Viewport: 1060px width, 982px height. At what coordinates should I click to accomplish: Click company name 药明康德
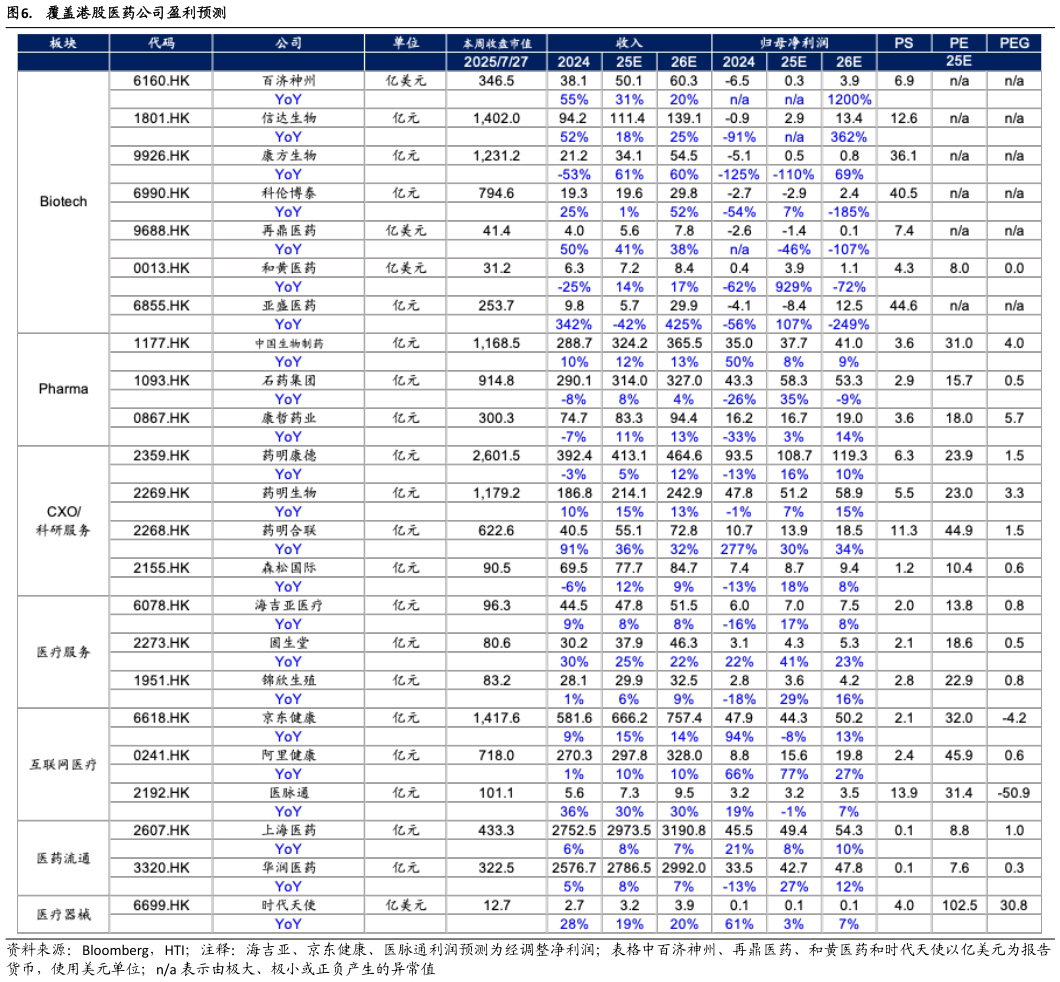pyautogui.click(x=289, y=456)
